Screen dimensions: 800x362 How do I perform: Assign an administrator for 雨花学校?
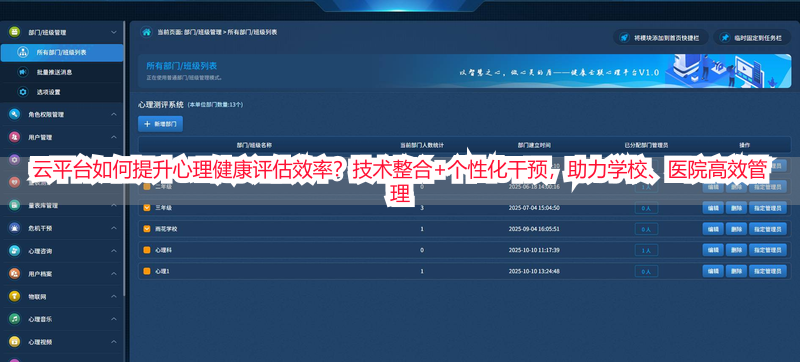pos(768,229)
